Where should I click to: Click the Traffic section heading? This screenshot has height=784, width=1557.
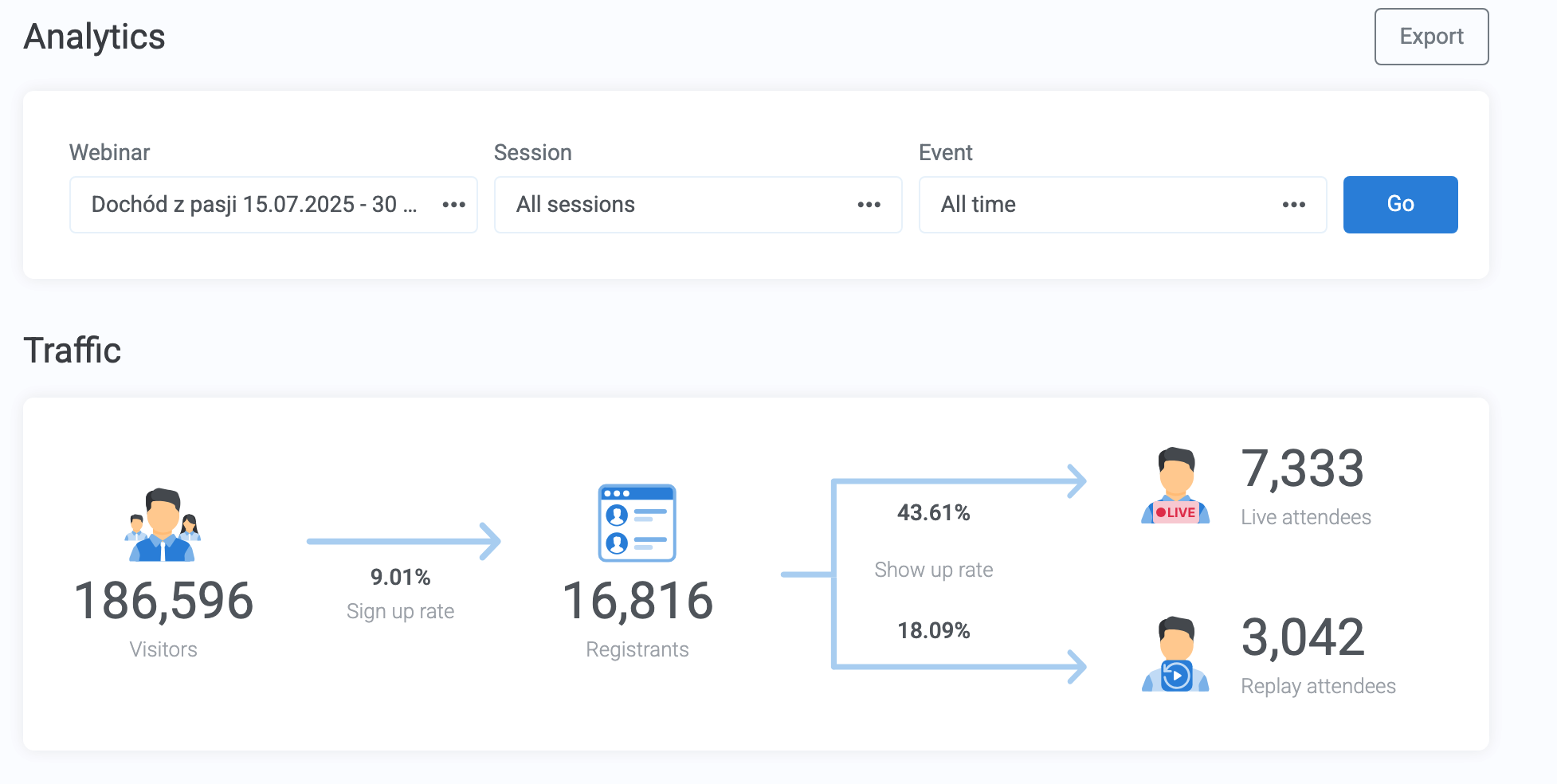click(x=72, y=351)
